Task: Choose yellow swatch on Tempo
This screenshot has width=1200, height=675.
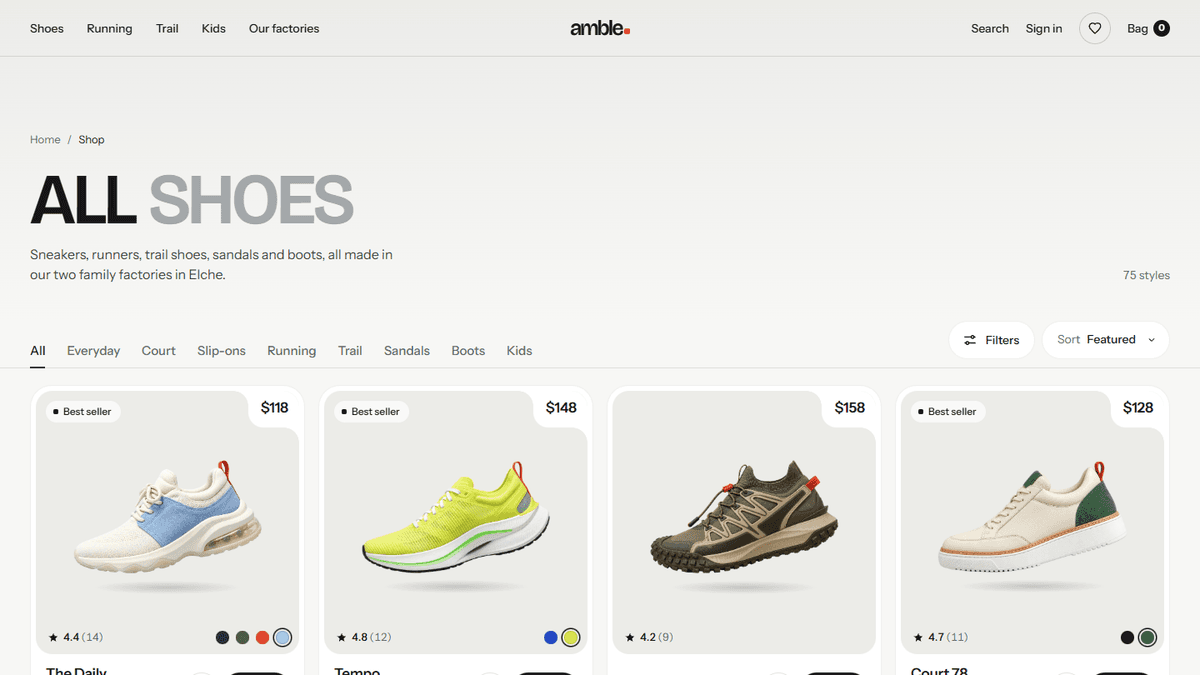Action: (571, 638)
